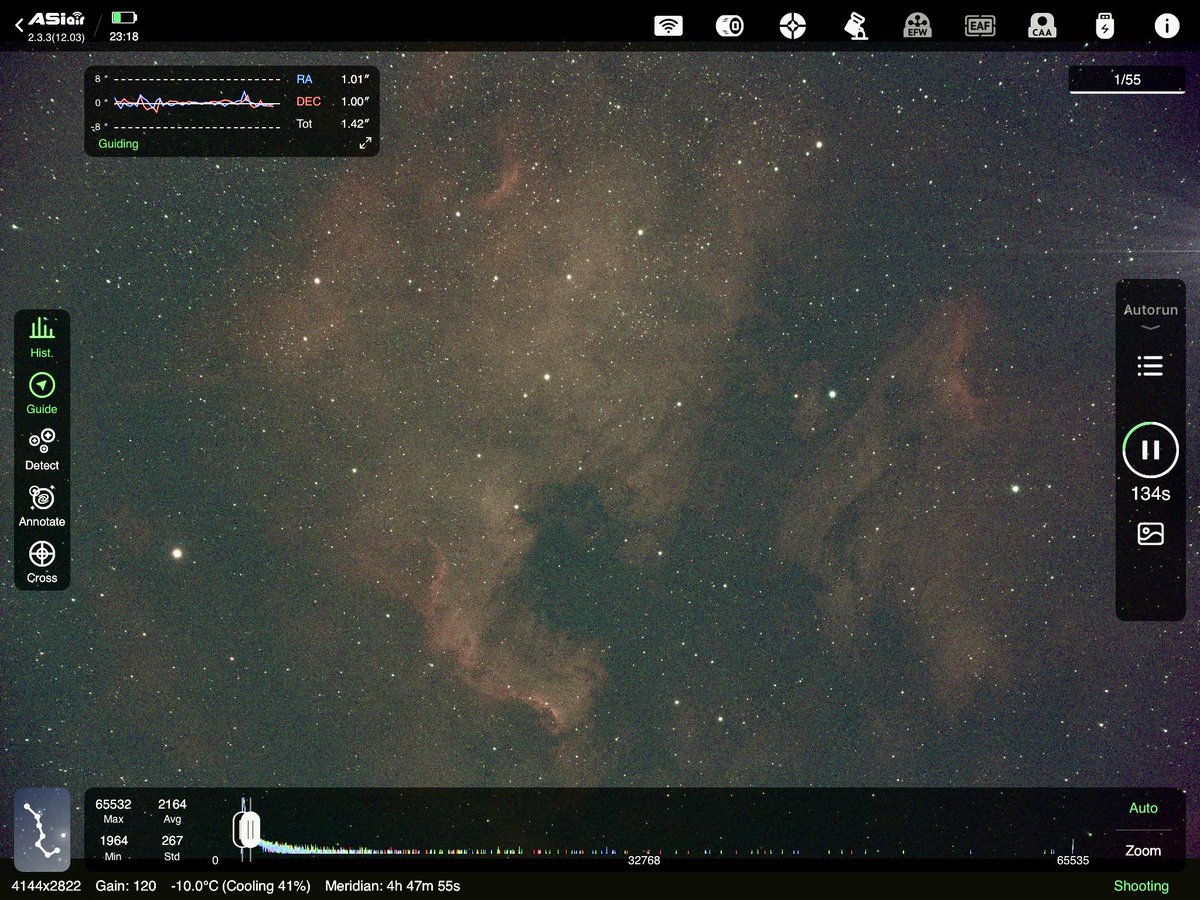Click the 1/55 frame progress indicator
Viewport: 1200px width, 900px height.
click(1127, 80)
